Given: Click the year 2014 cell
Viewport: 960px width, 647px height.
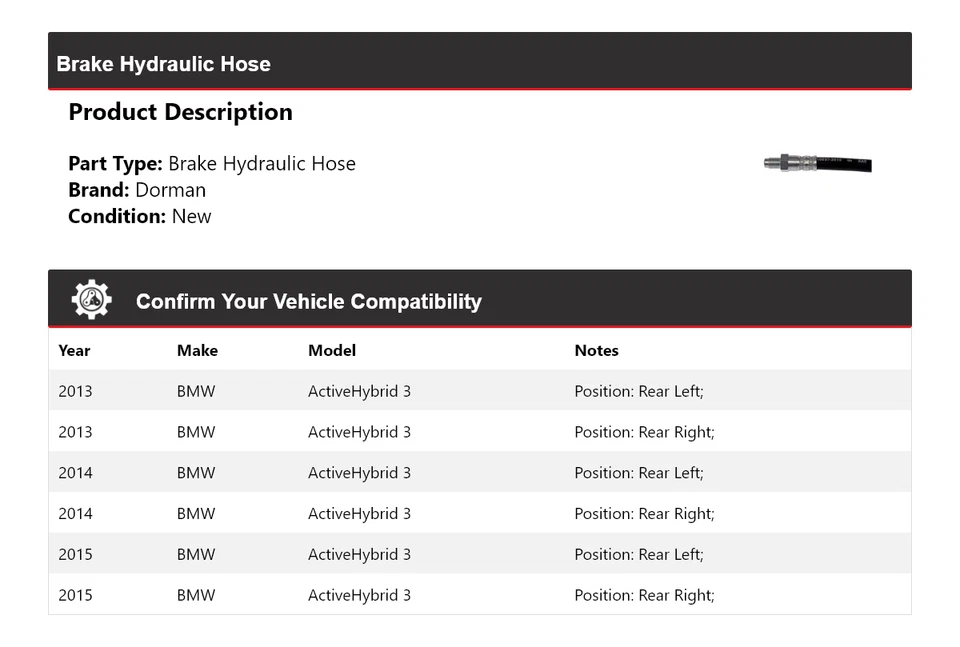Looking at the screenshot, I should click(x=75, y=472).
